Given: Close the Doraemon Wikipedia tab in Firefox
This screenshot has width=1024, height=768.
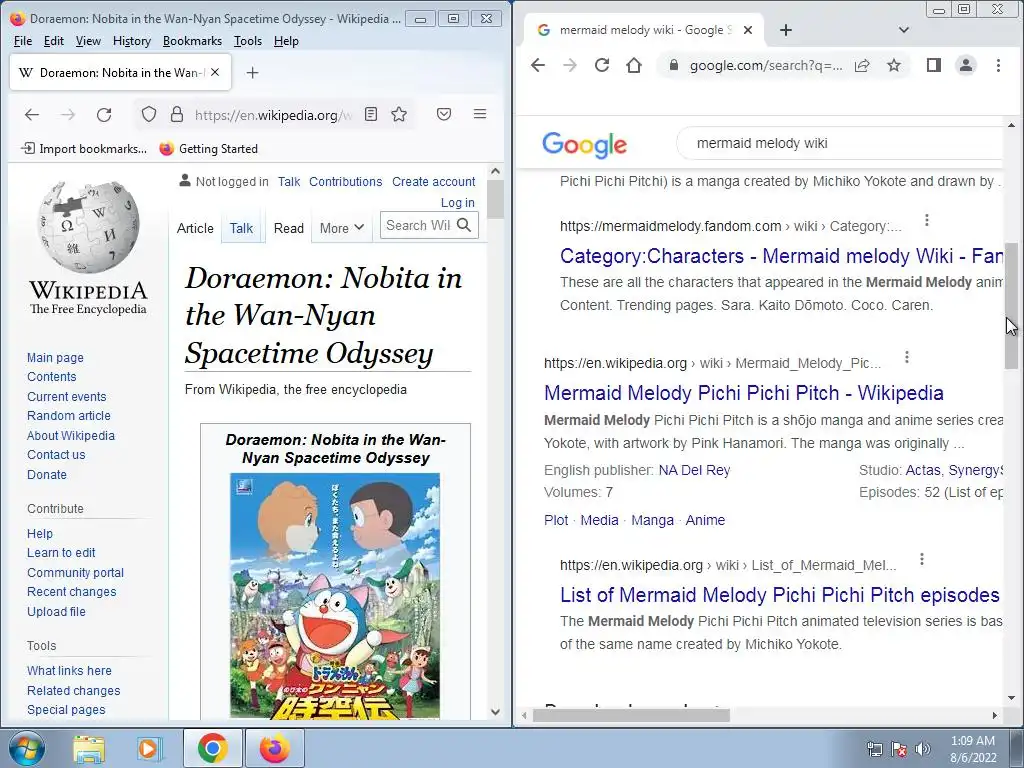Looking at the screenshot, I should 215,72.
